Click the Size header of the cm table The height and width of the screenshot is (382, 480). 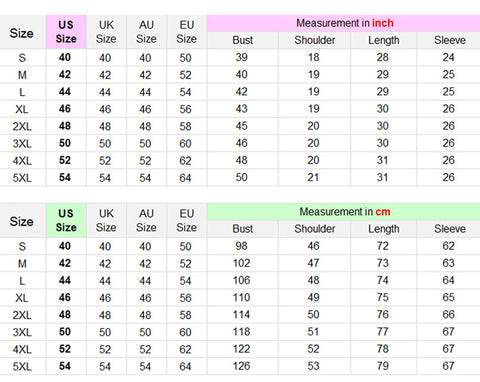click(21, 221)
